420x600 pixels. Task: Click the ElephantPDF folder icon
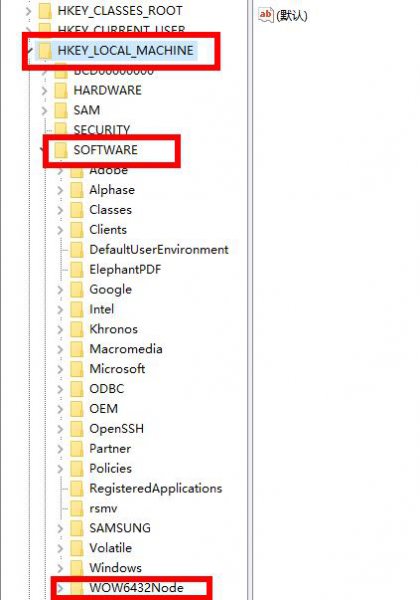point(77,269)
